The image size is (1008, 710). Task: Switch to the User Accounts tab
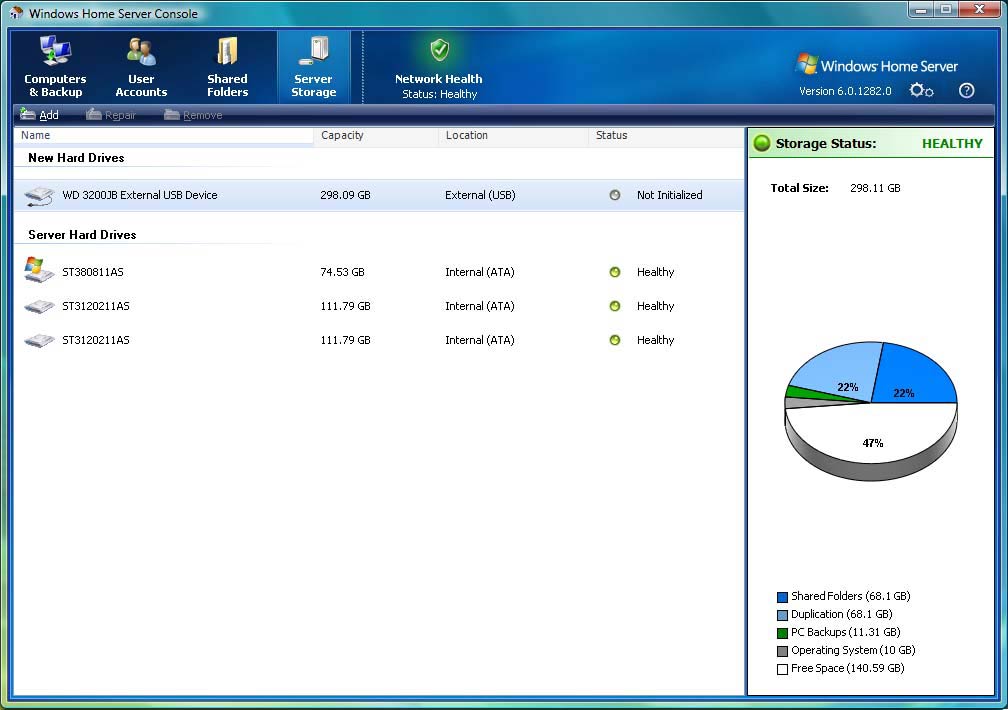click(141, 67)
